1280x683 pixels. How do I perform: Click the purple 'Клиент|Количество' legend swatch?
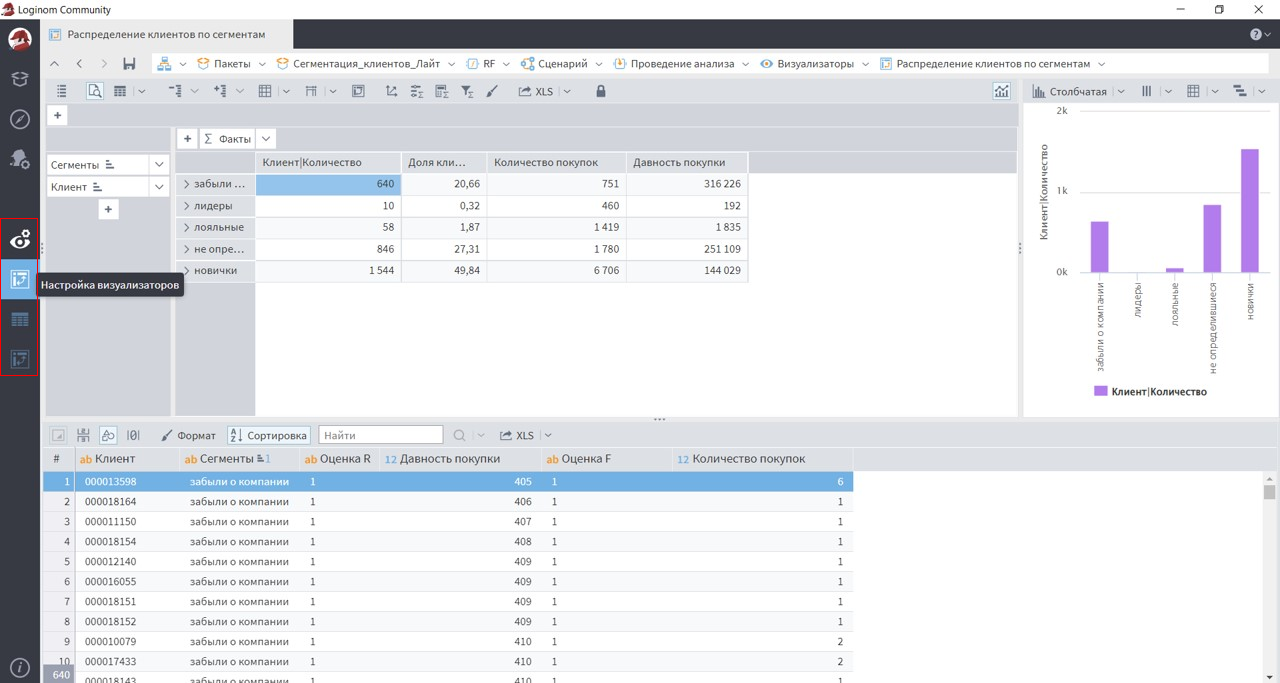coord(1101,392)
